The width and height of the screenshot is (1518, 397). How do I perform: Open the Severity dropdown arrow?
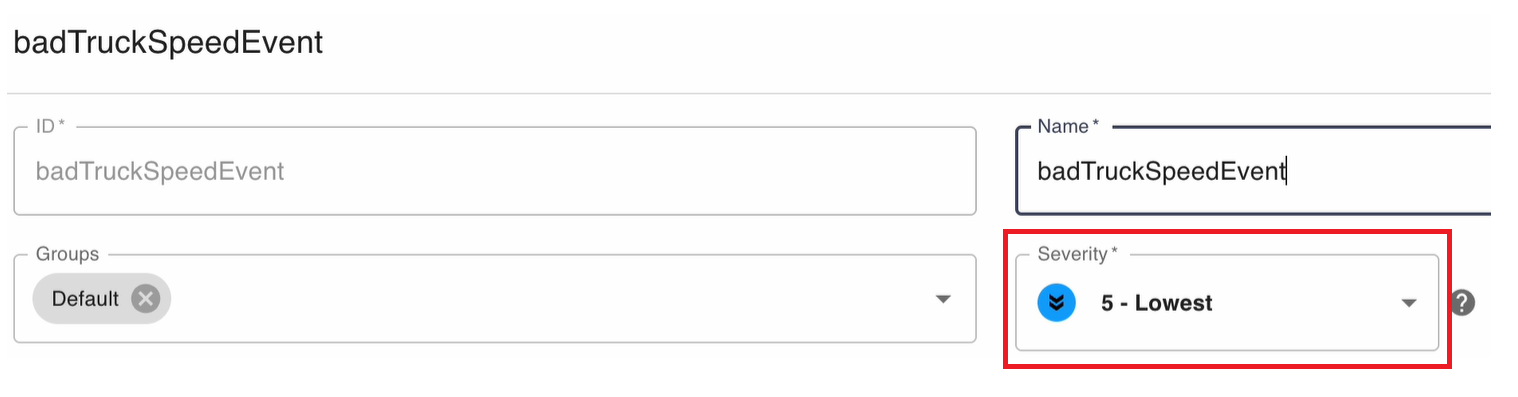click(1409, 303)
